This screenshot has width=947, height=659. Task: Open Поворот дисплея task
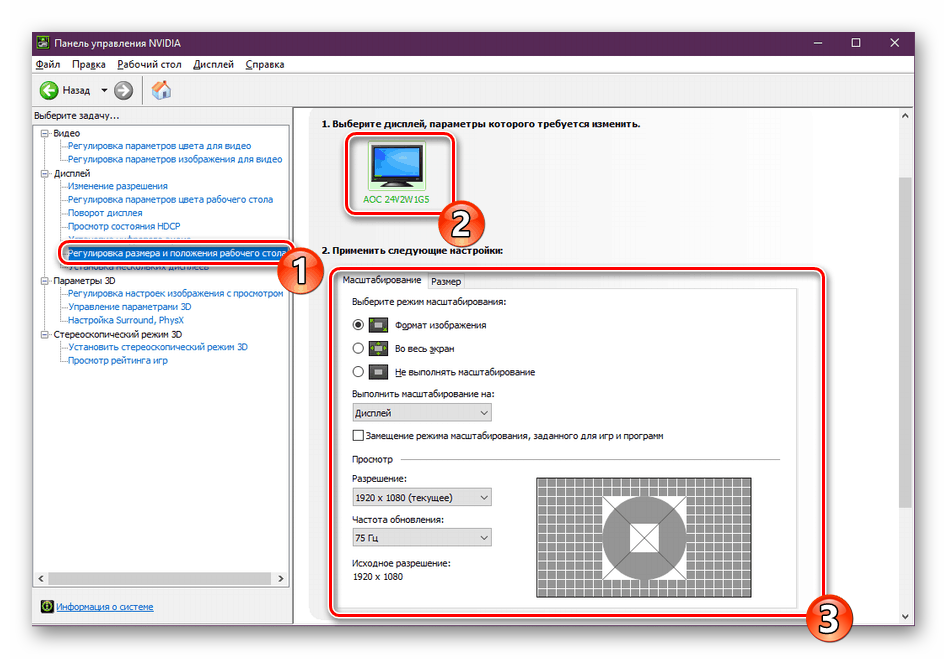tap(105, 213)
